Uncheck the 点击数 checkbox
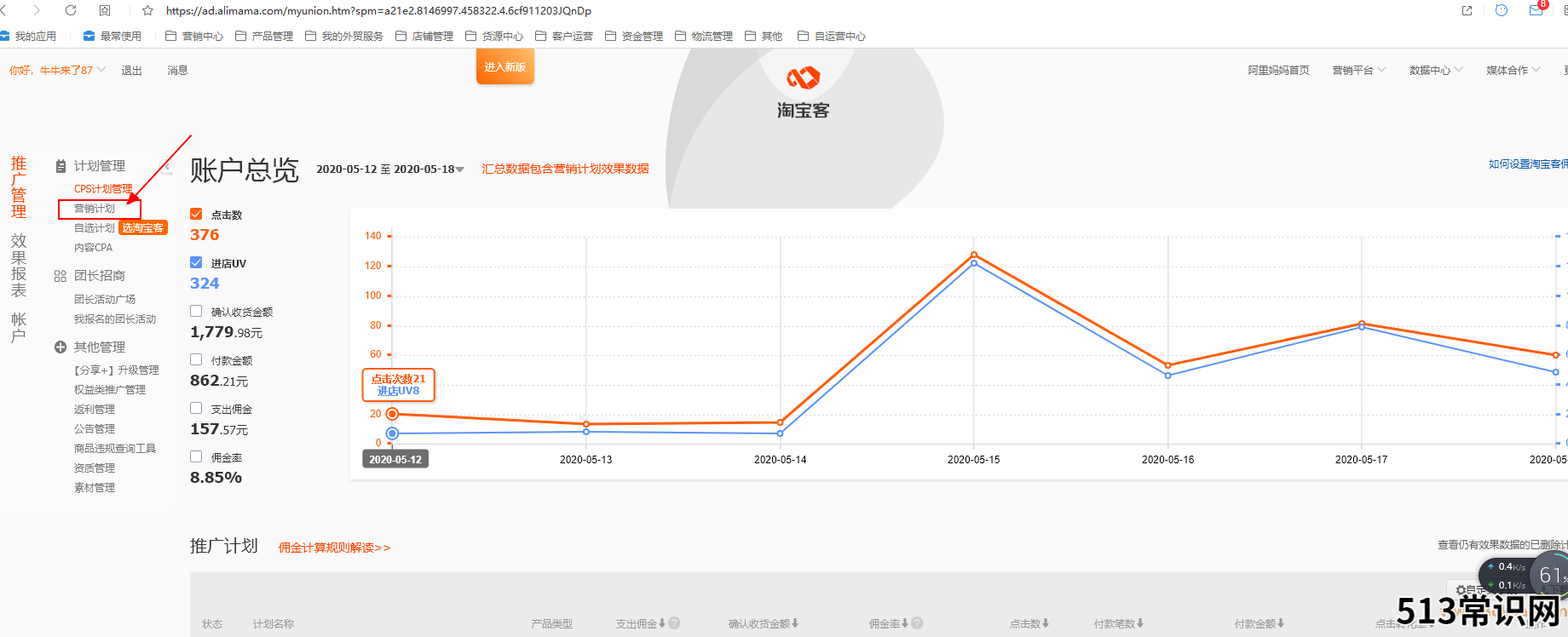 pyautogui.click(x=196, y=214)
